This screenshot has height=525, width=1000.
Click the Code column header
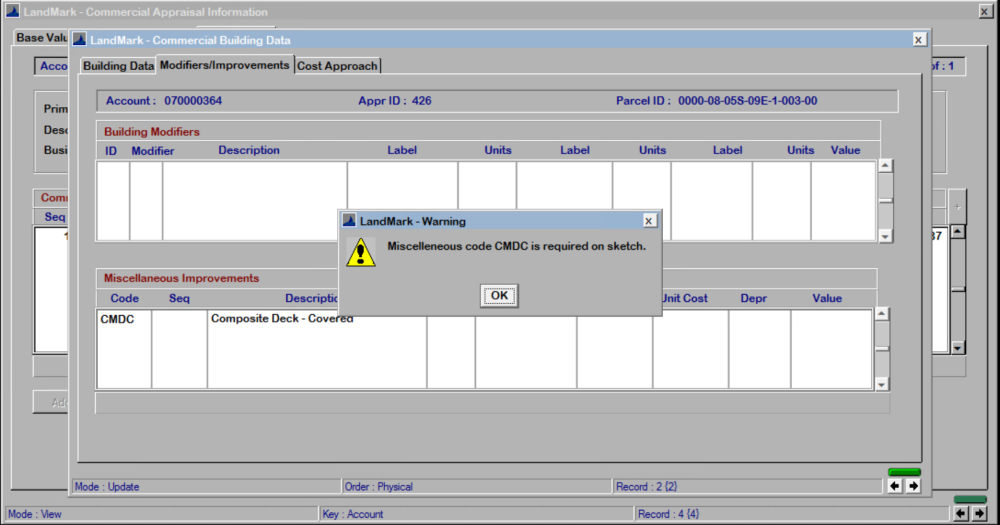[124, 298]
